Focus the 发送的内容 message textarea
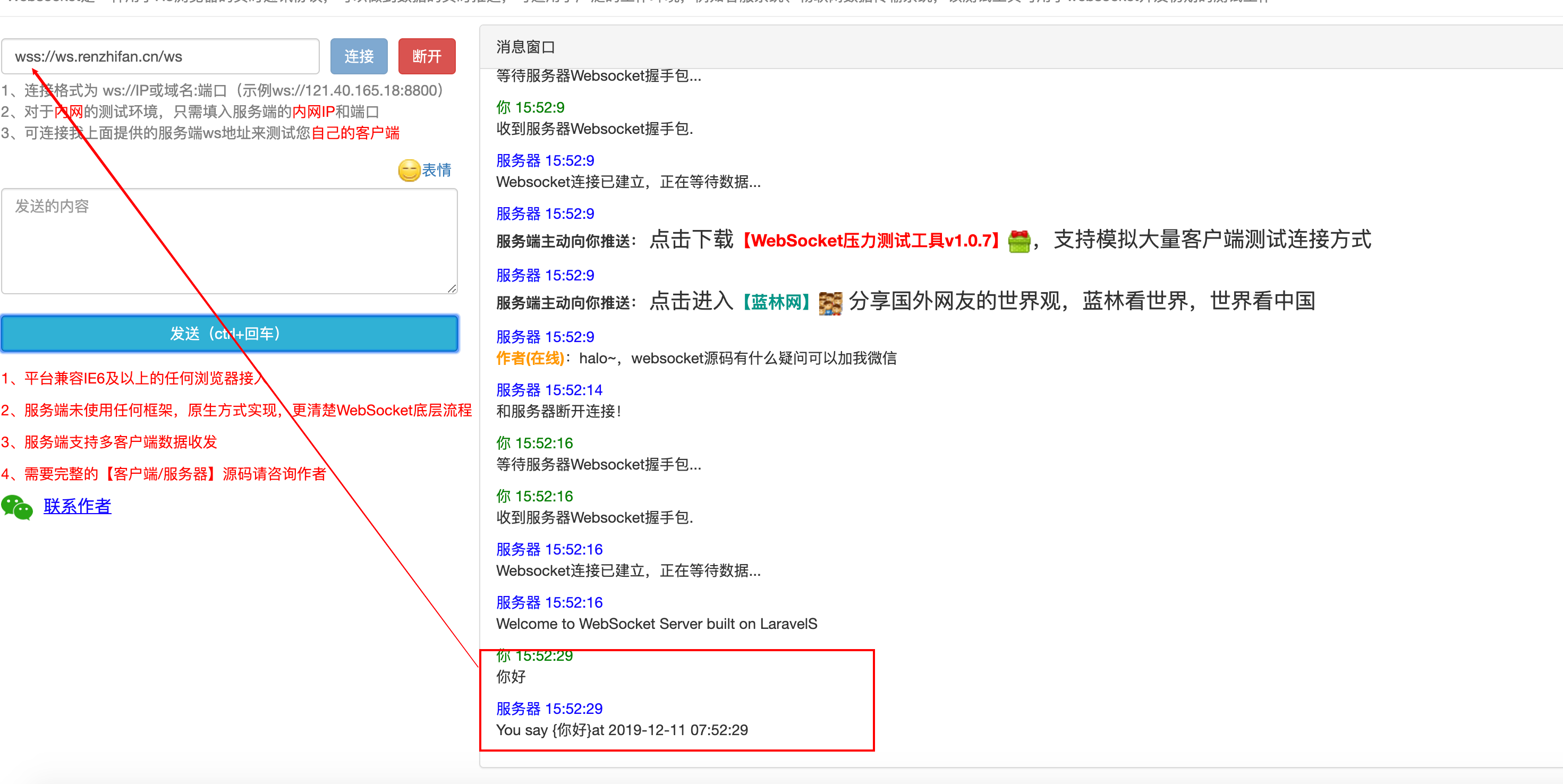 pyautogui.click(x=230, y=241)
